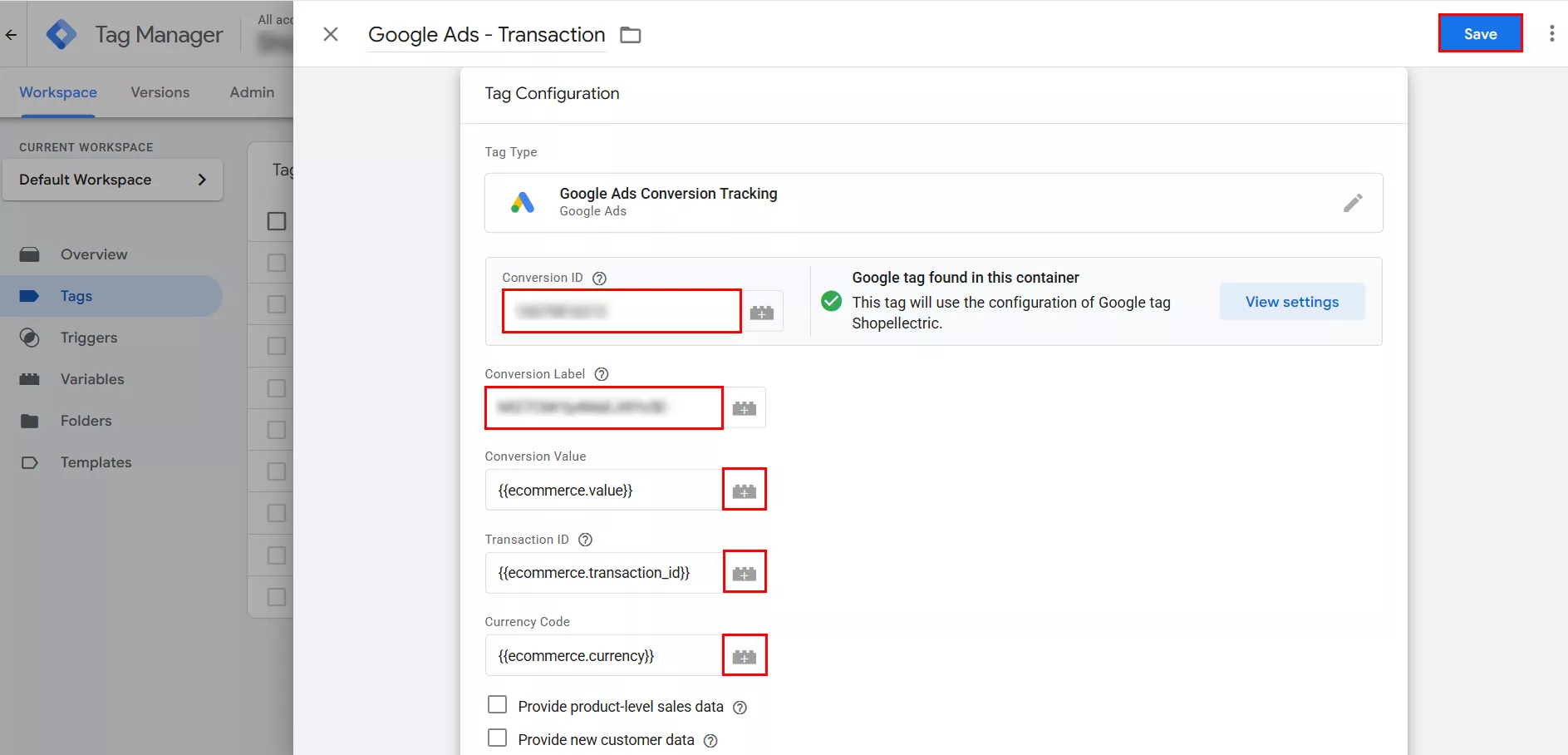Click the variable picker beside Conversion ID

[761, 312]
